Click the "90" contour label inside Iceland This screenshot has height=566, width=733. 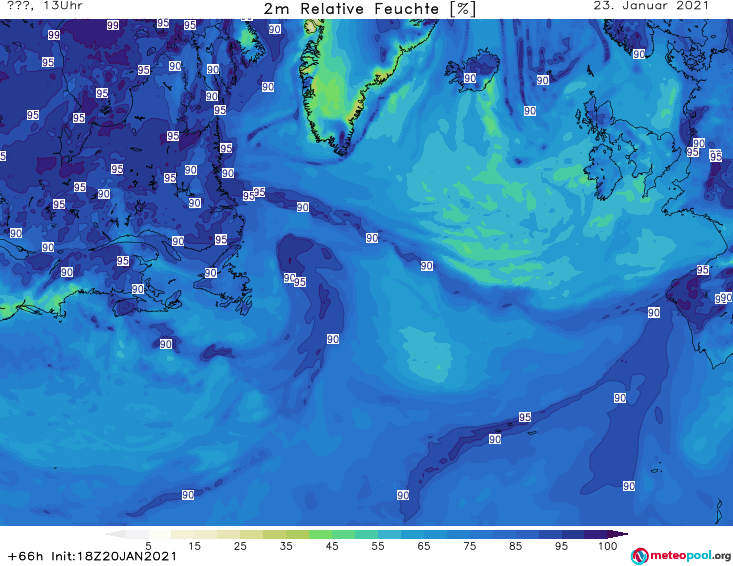[x=470, y=79]
